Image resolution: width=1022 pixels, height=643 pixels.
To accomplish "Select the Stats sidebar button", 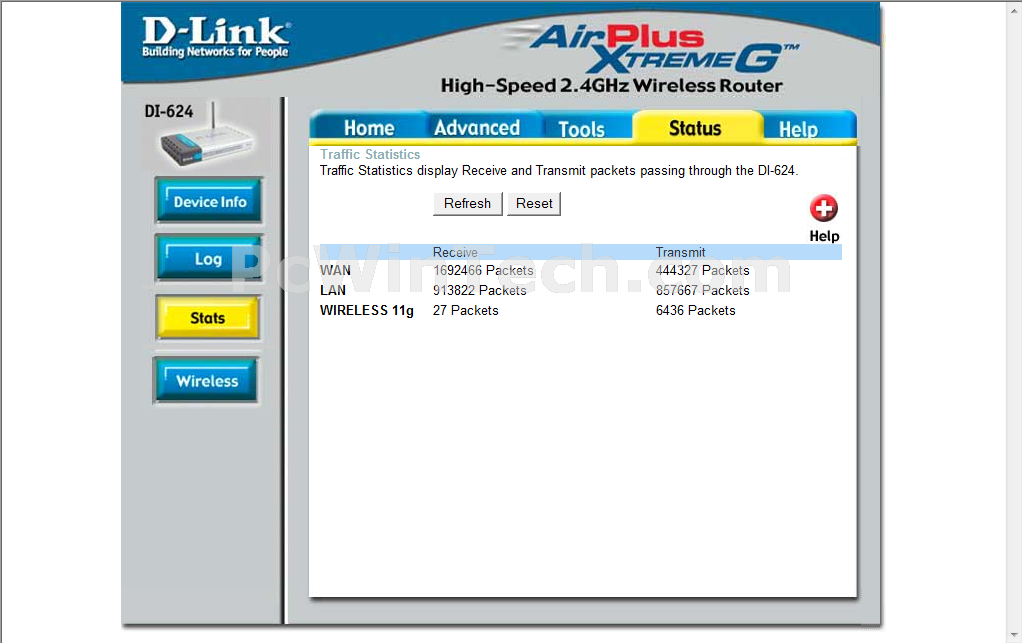I will click(208, 318).
